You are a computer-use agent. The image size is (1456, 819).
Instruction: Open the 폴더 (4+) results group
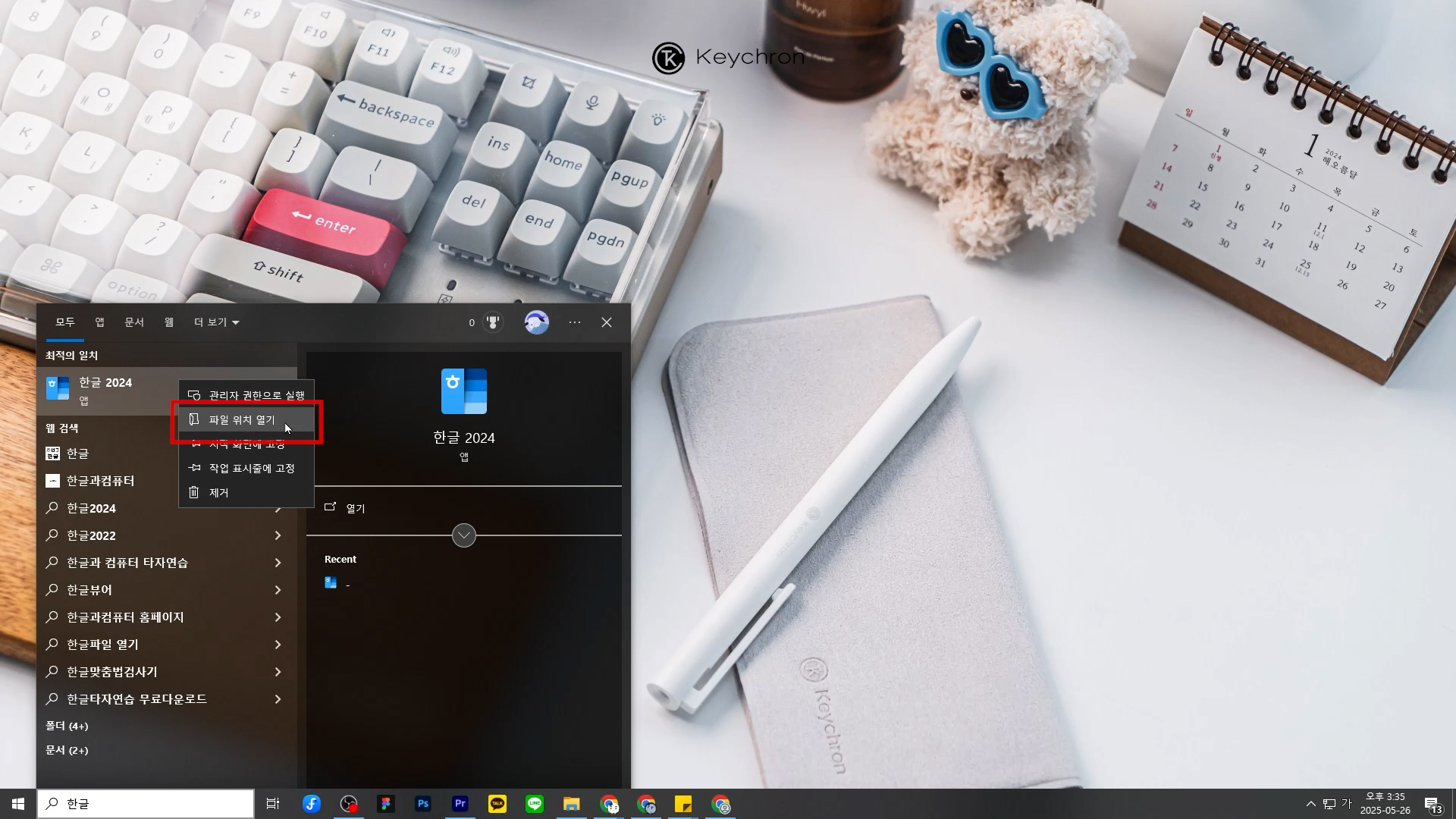pyautogui.click(x=67, y=726)
